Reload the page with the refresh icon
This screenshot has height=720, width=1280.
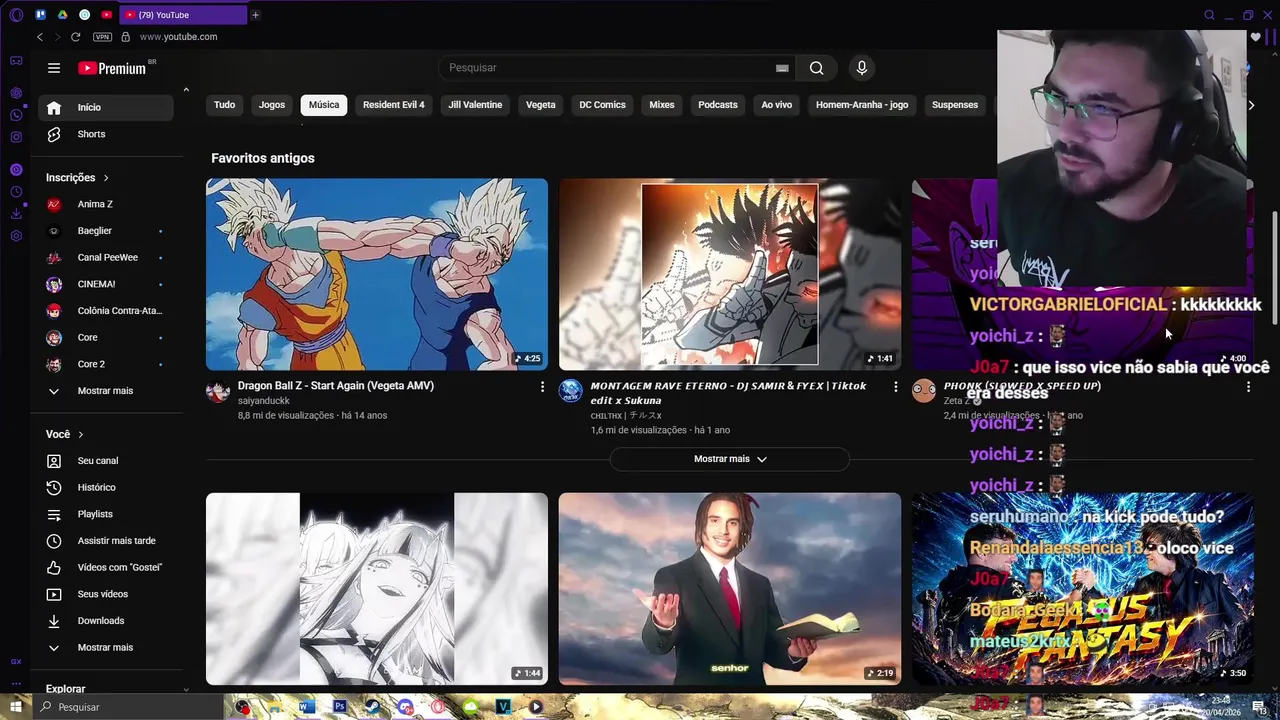tap(75, 37)
